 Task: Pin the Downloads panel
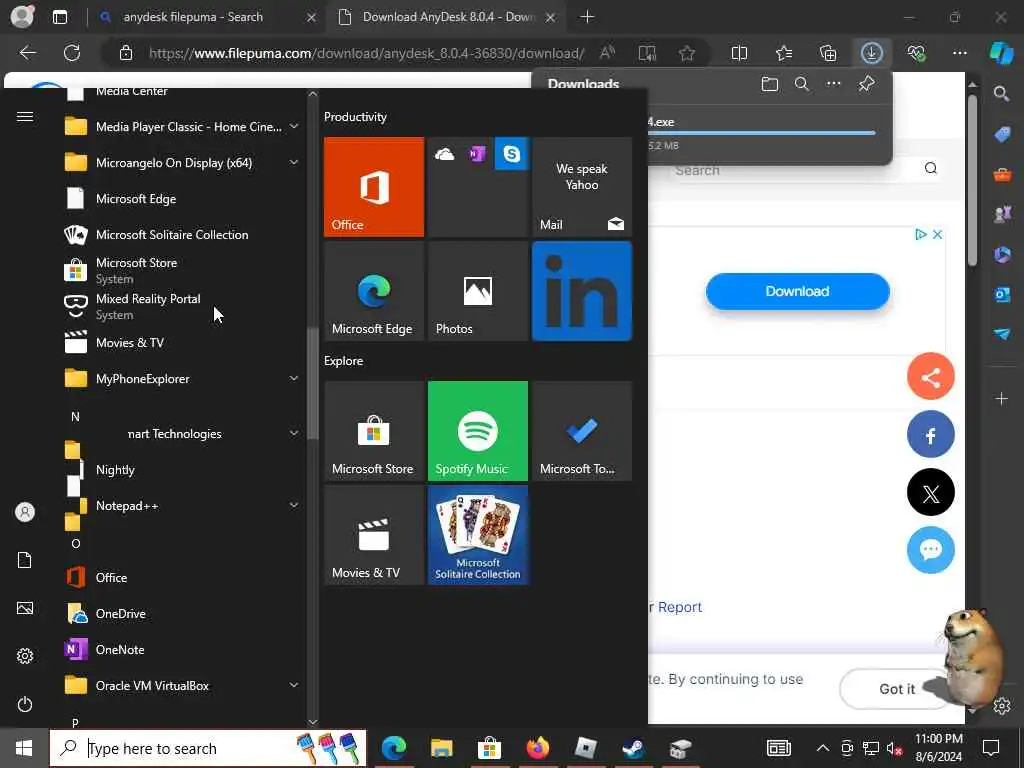coord(867,84)
